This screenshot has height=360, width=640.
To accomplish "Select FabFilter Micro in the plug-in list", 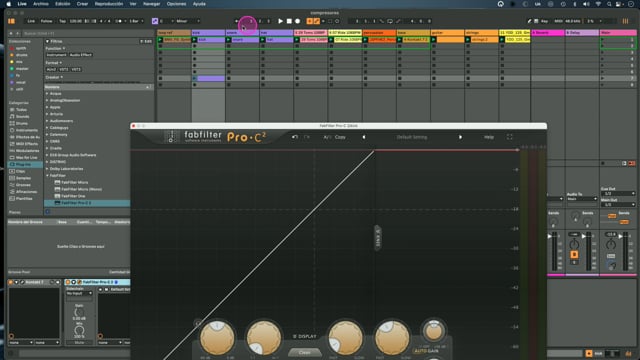I will click(x=74, y=182).
